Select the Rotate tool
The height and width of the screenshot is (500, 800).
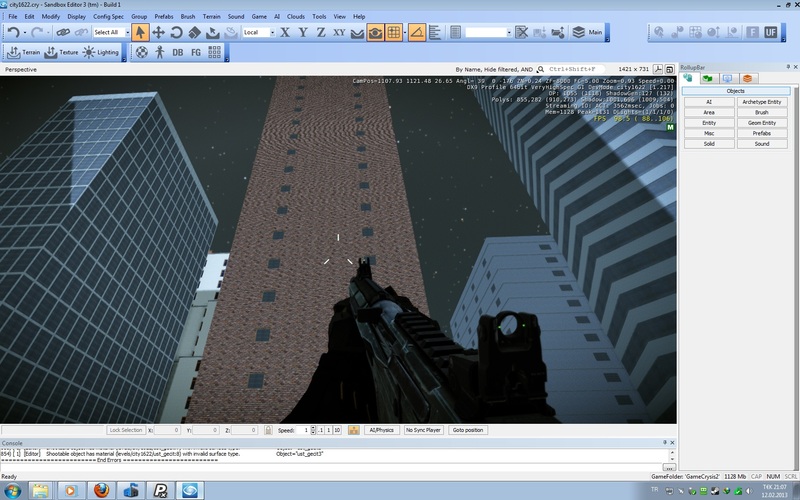point(177,33)
